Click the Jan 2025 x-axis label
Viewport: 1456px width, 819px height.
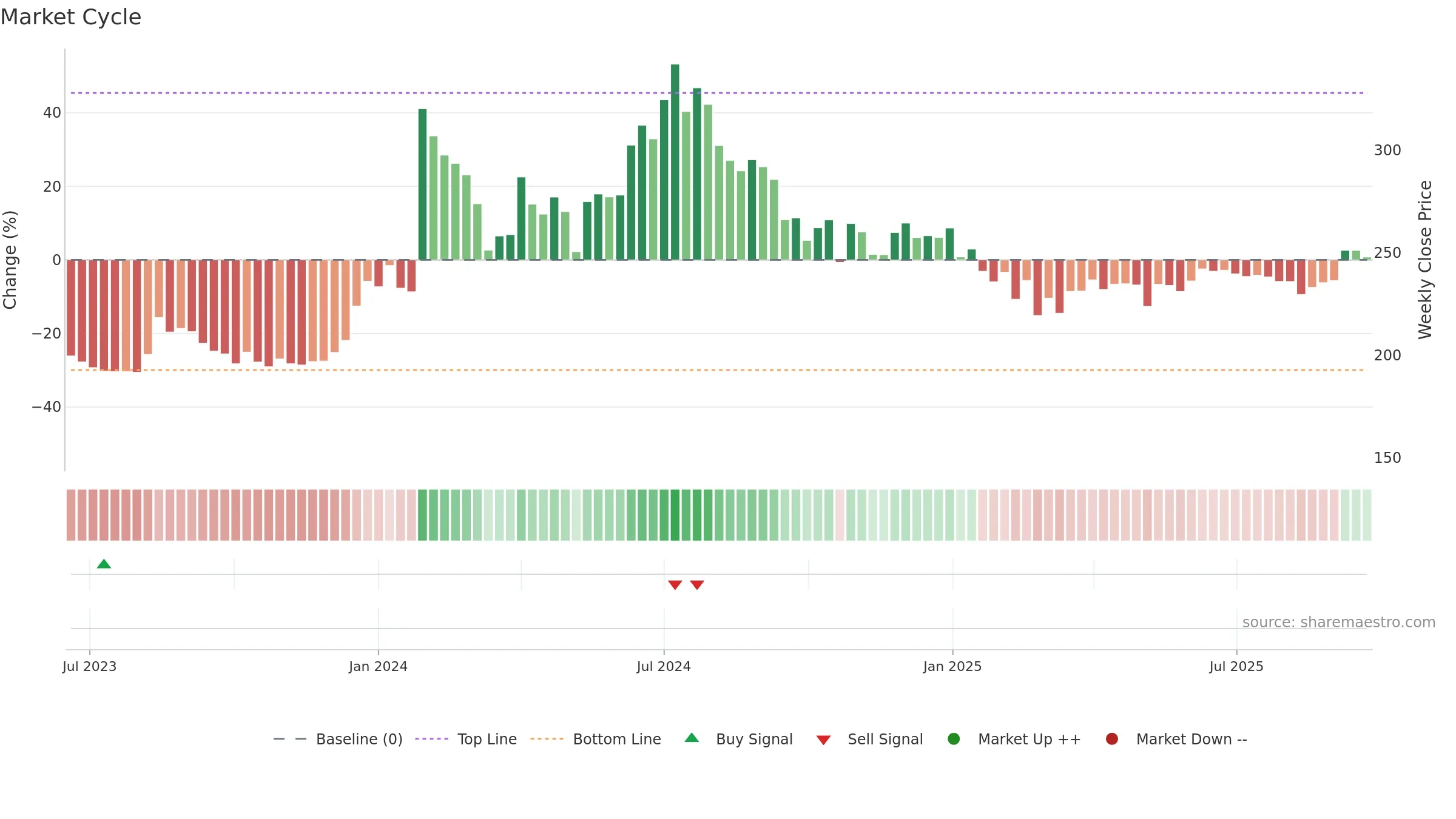(x=952, y=666)
